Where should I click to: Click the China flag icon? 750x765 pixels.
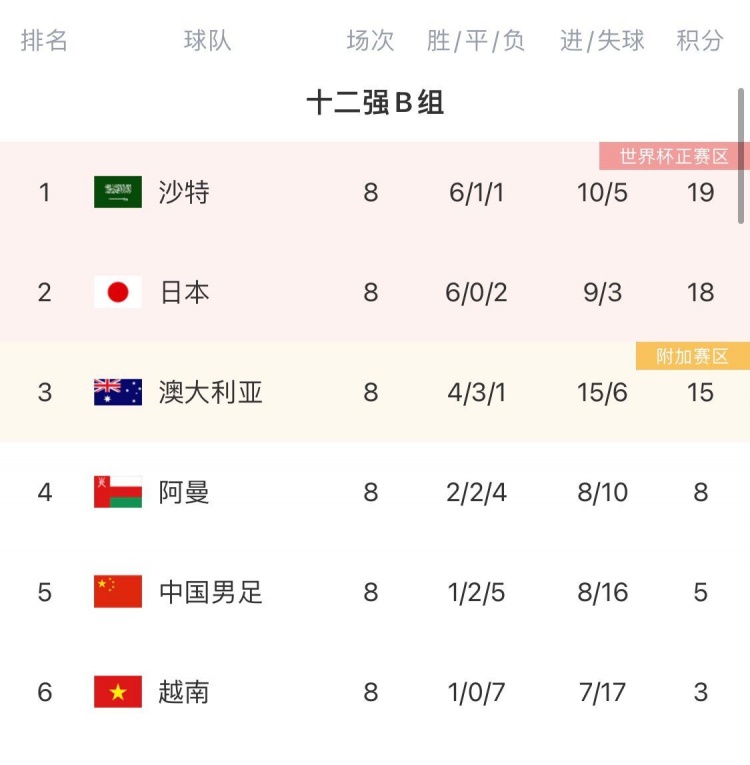pyautogui.click(x=118, y=591)
